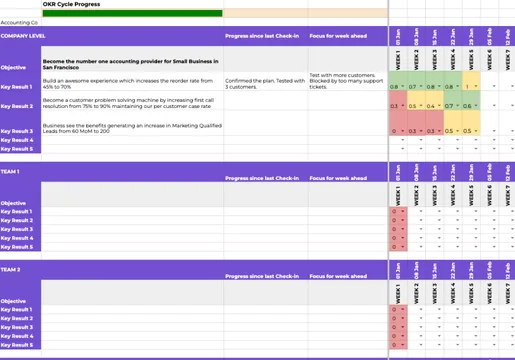
Task: Open Team 1 Key Result 1 Week 1 dropdown
Action: tap(403, 211)
